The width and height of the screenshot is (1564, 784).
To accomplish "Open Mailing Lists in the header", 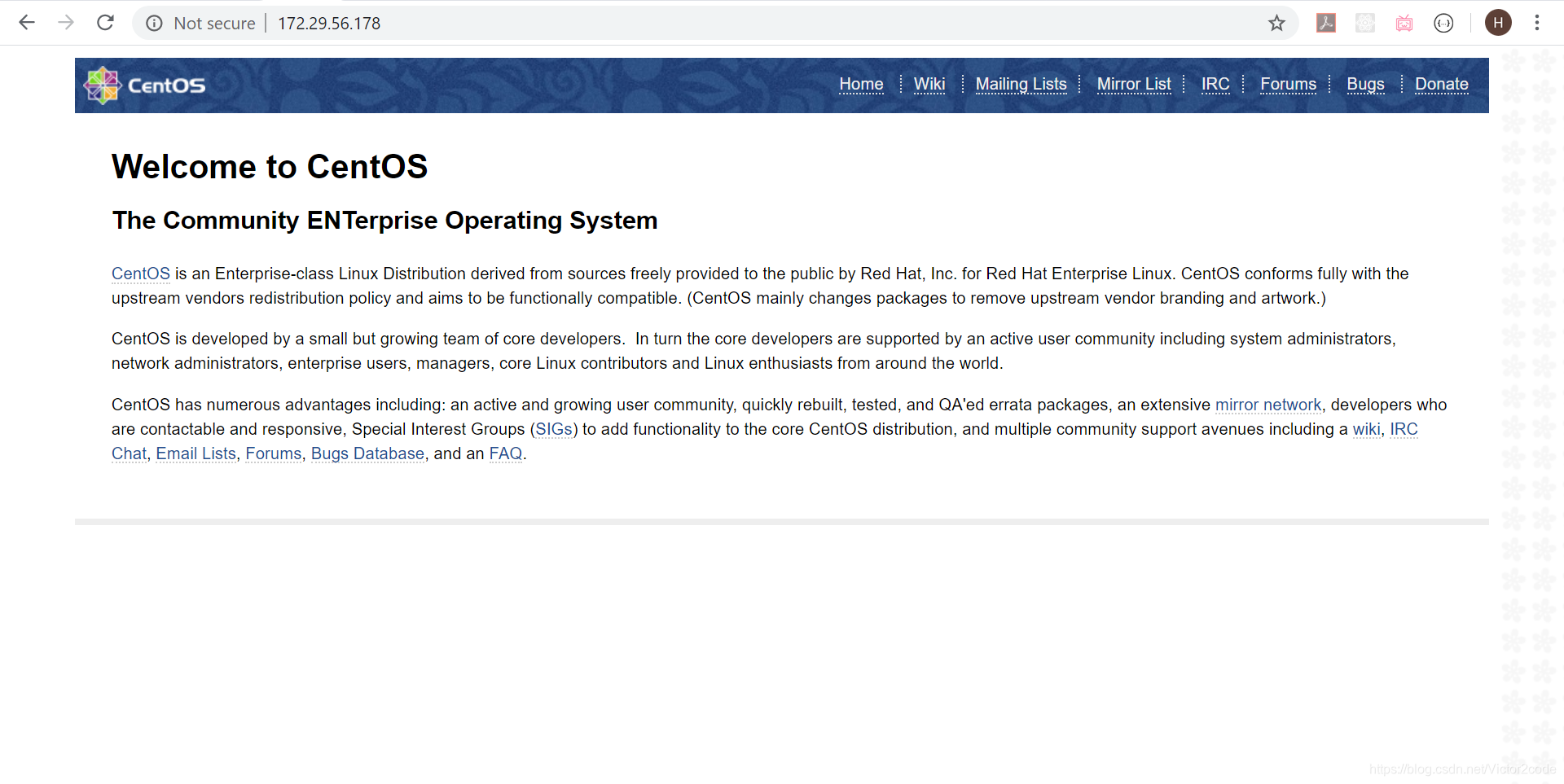I will [1021, 84].
